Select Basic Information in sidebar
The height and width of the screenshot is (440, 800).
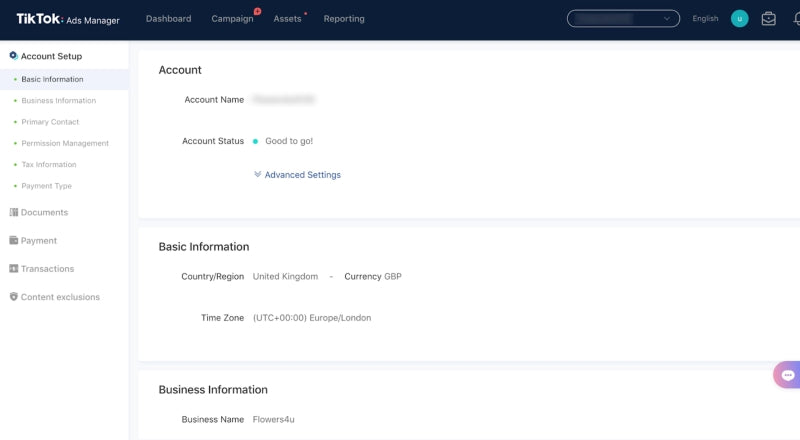click(64, 79)
